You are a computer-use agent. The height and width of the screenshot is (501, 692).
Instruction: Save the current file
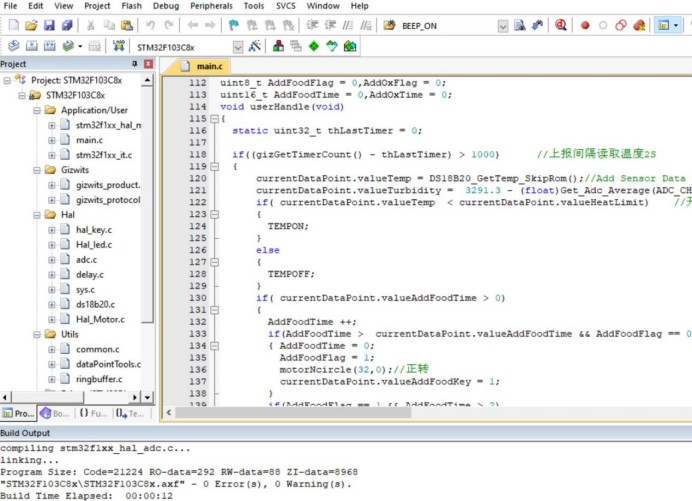49,25
